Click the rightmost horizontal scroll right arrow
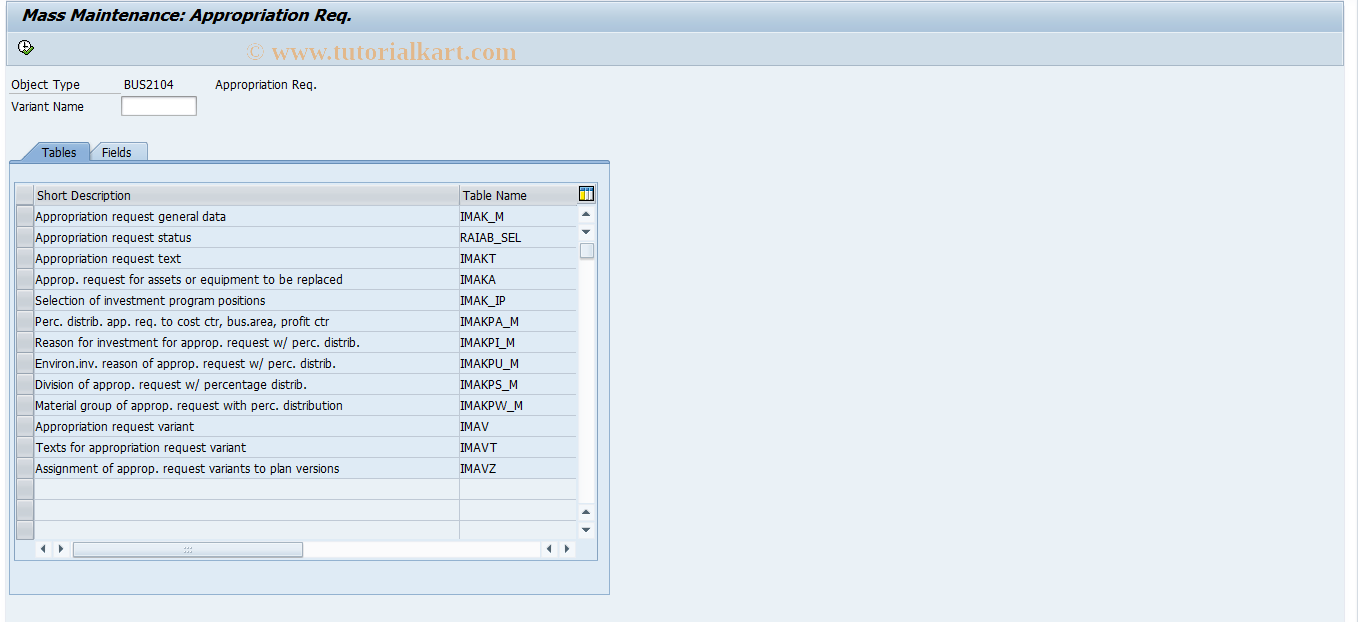The image size is (1358, 622). tap(568, 549)
